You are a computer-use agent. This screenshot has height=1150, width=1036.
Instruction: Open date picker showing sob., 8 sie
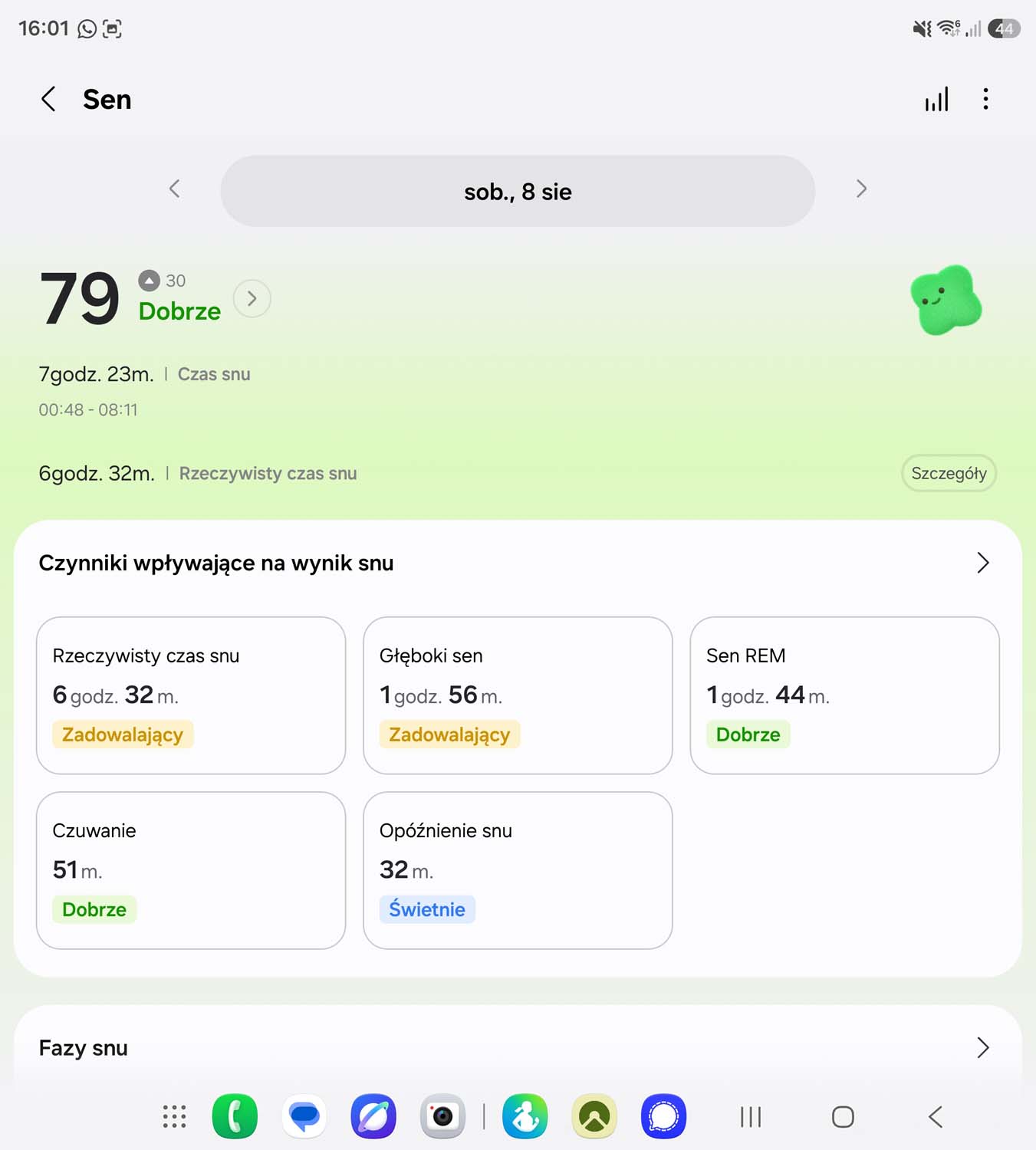pyautogui.click(x=518, y=191)
